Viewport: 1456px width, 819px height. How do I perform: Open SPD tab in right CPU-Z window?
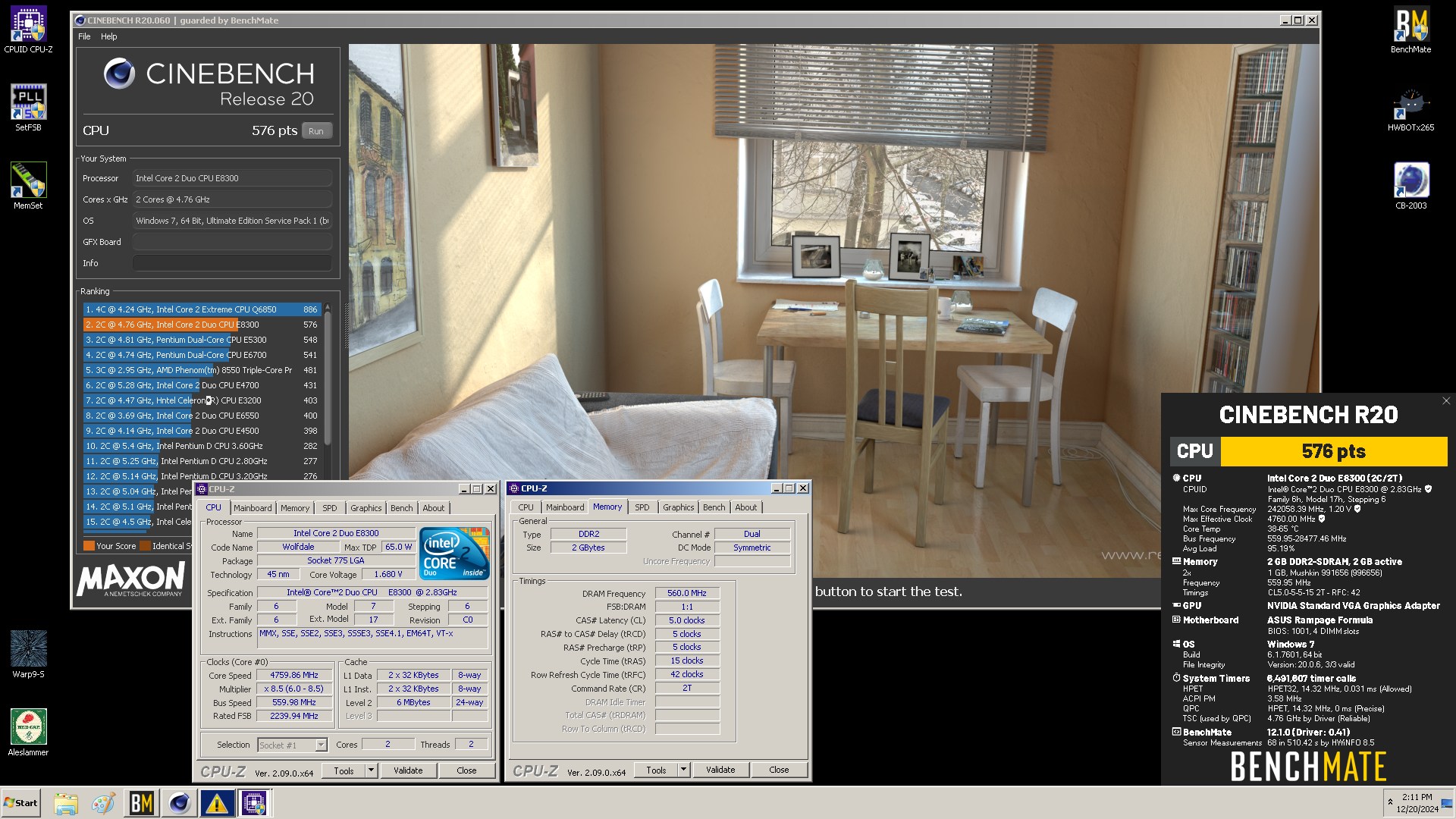click(642, 507)
